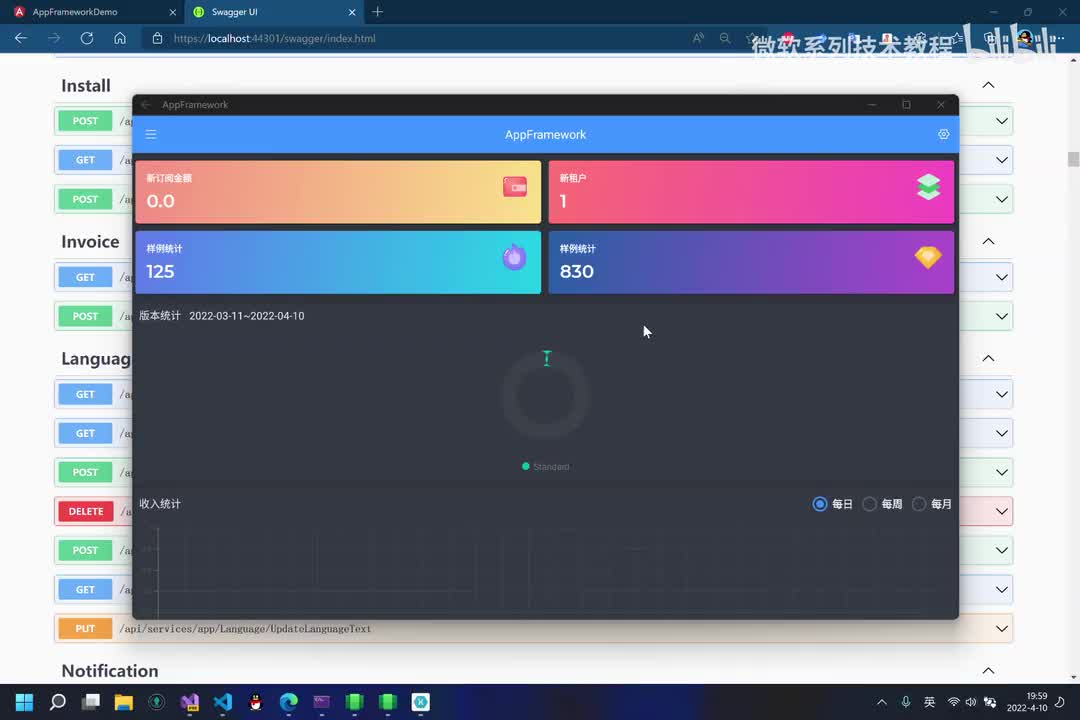Click the 收入统计 heading
Screen dimensions: 1080x720
pyautogui.click(x=160, y=504)
